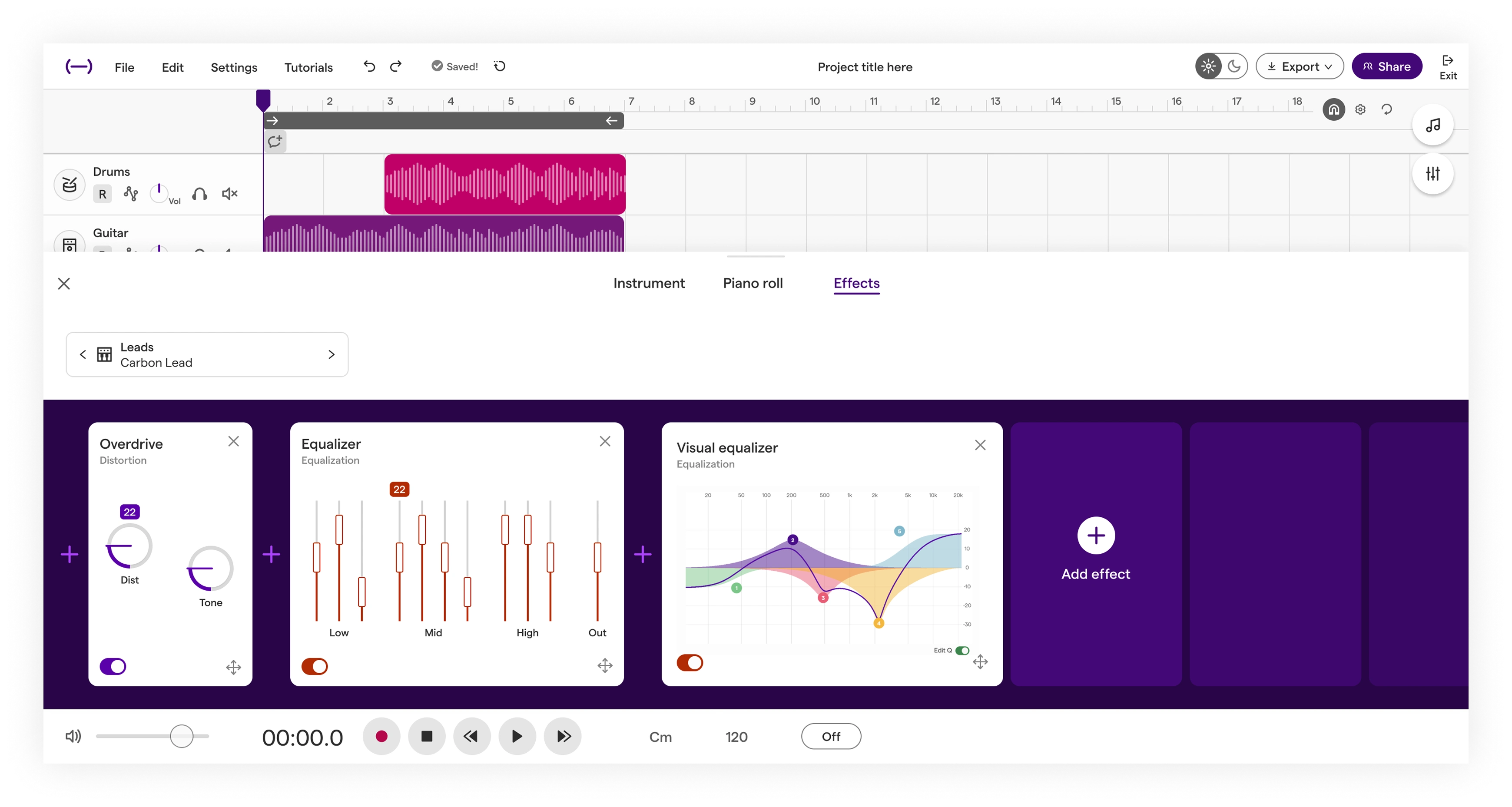This screenshot has height=807, width=1512.
Task: Adjust the master volume slider
Action: (x=181, y=736)
